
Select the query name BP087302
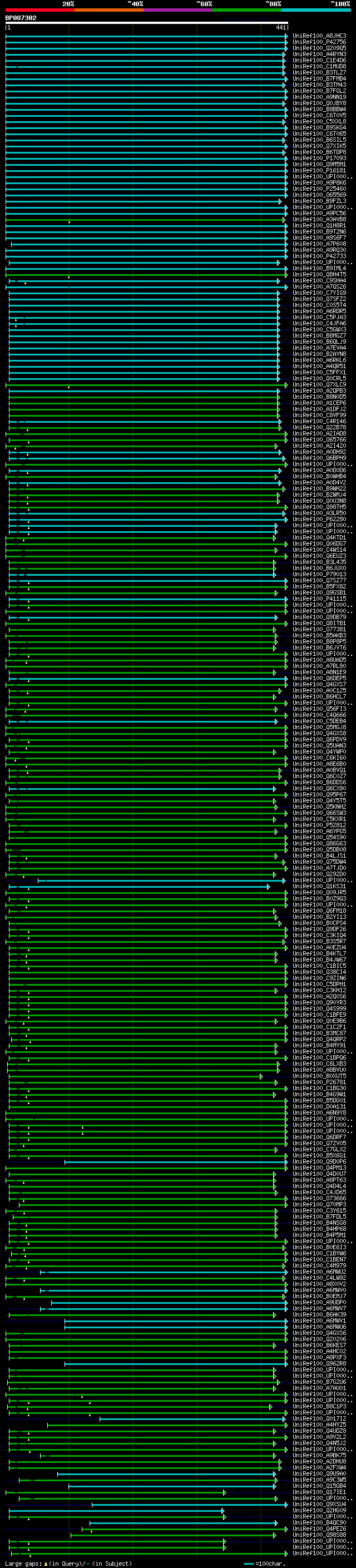point(21,18)
